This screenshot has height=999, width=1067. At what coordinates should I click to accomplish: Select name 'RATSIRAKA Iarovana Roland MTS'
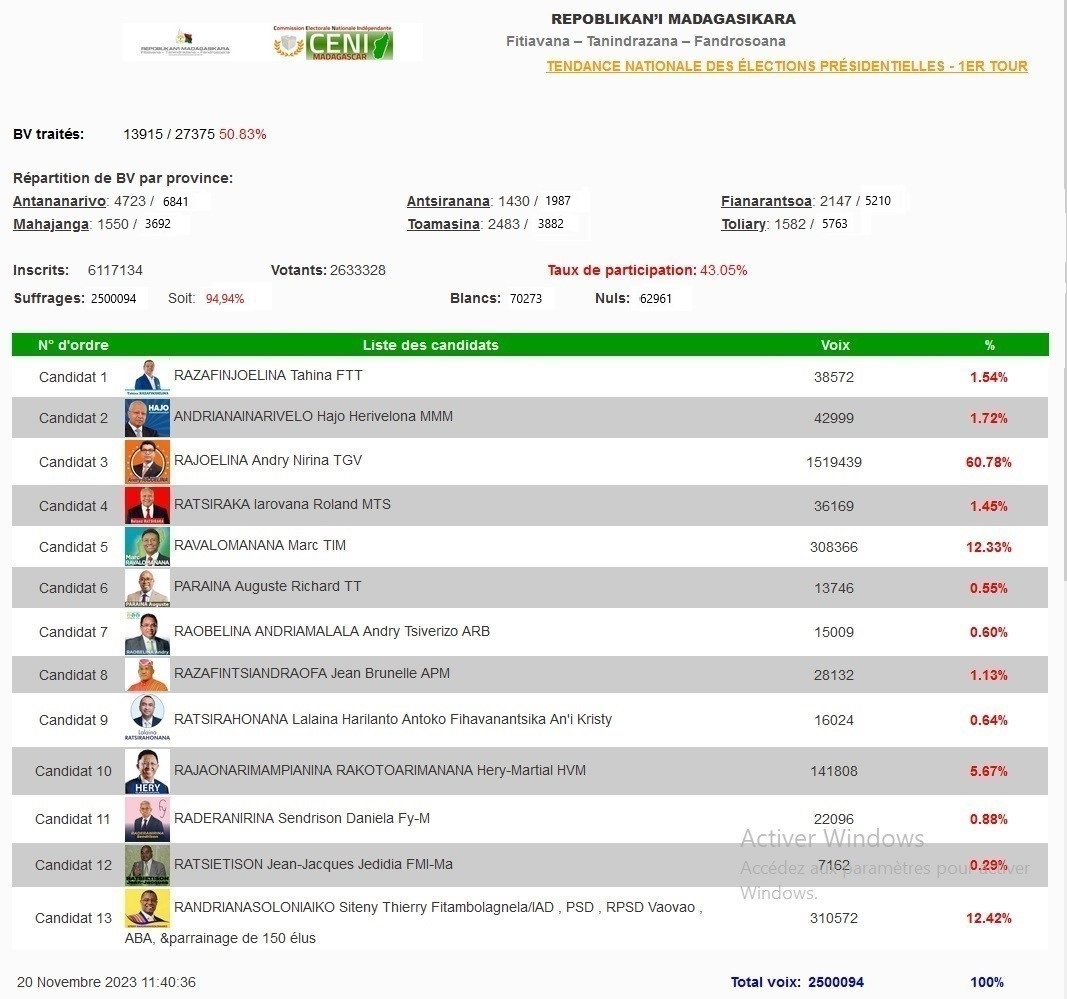coord(282,504)
